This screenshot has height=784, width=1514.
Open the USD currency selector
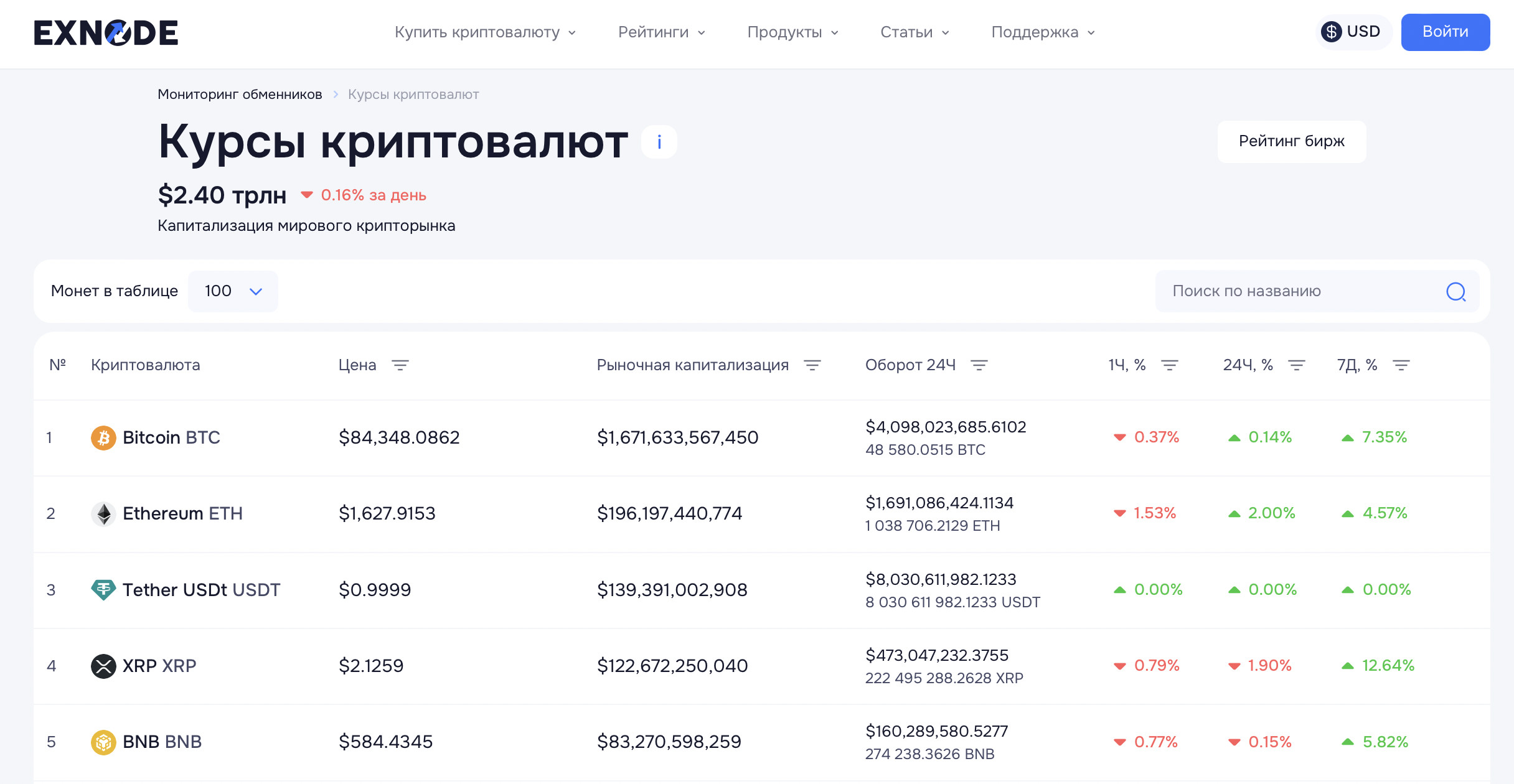pos(1352,32)
